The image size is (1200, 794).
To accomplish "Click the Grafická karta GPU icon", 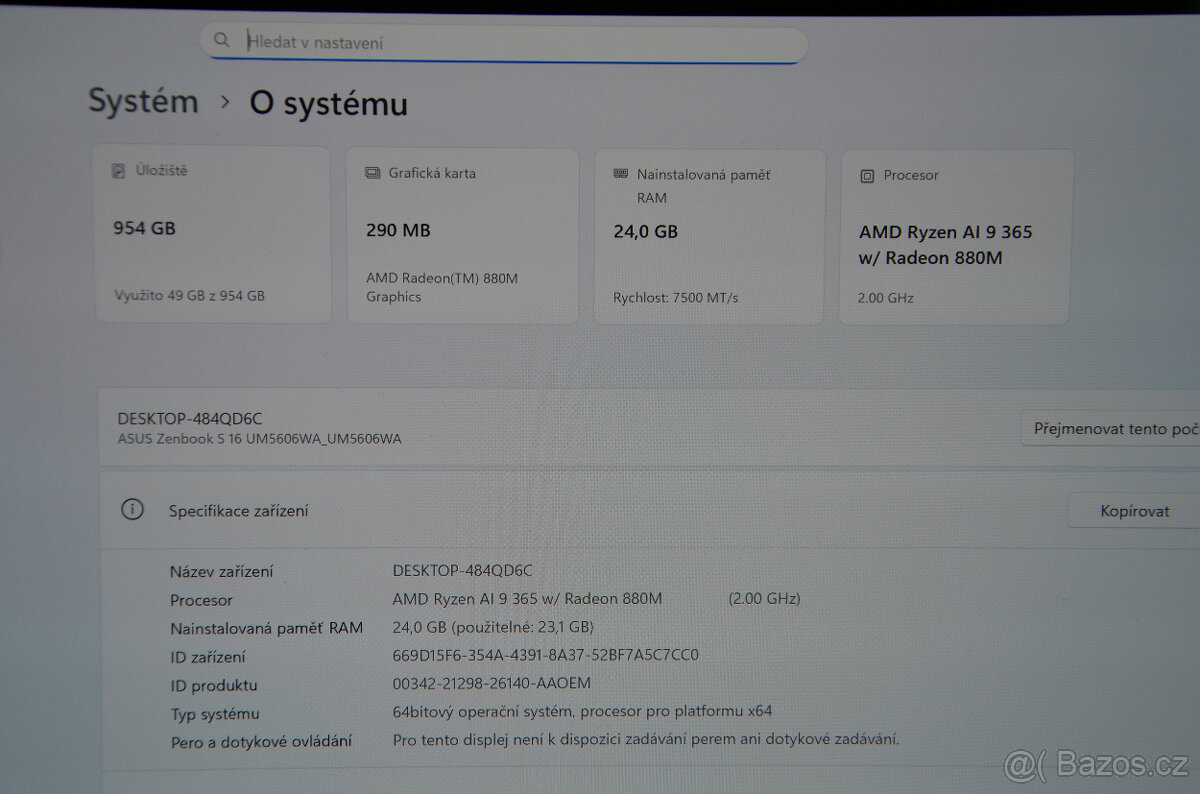I will 372,172.
